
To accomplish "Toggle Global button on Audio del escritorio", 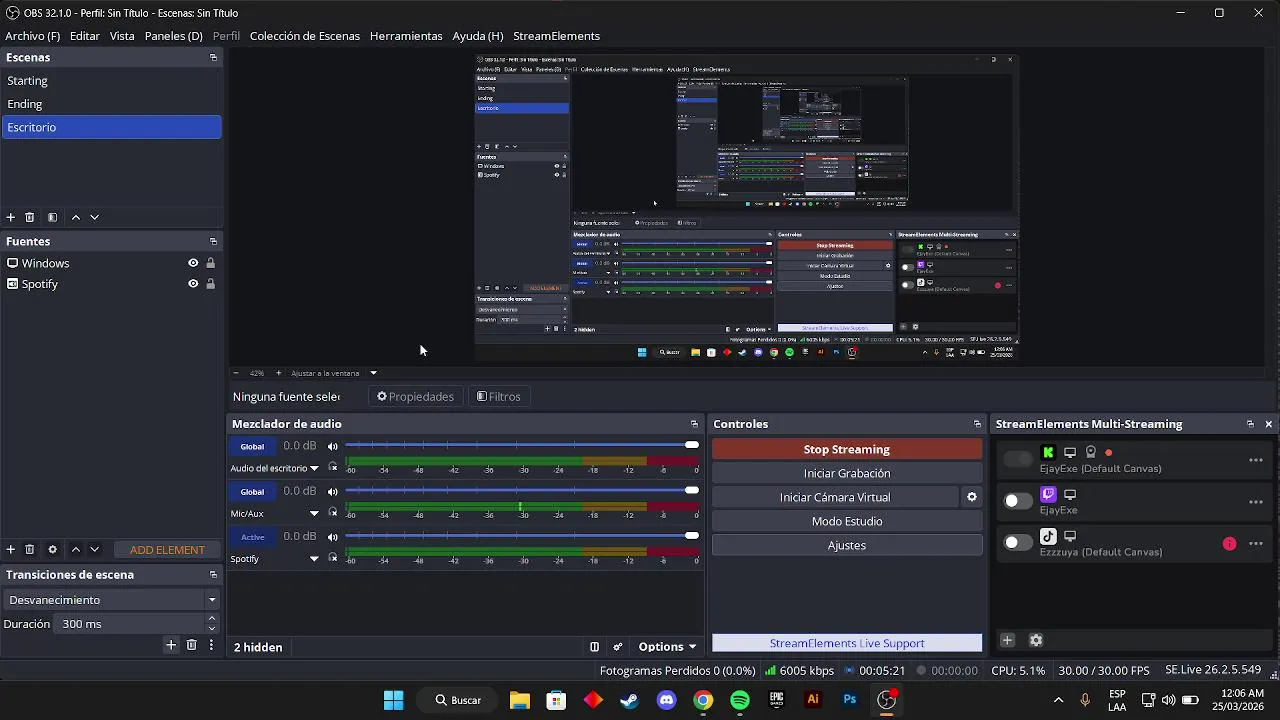I will point(252,446).
